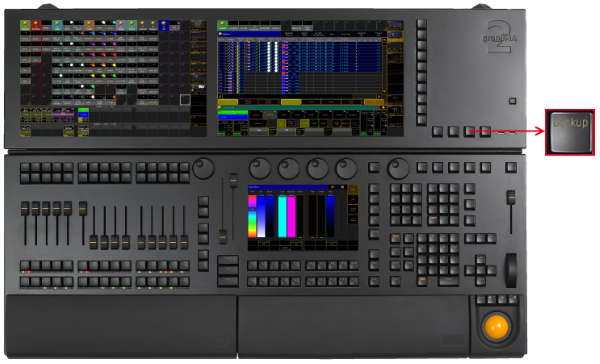Click the horizontal scrollbar below the fixture sheet

pos(299,96)
